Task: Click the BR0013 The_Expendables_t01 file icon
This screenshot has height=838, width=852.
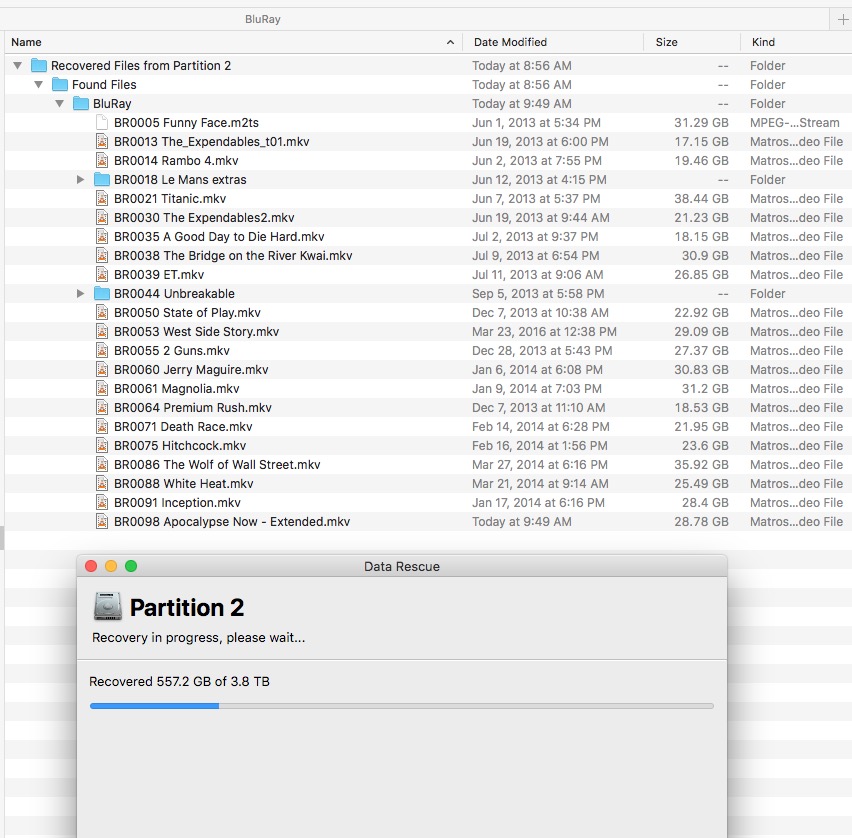Action: 102,142
